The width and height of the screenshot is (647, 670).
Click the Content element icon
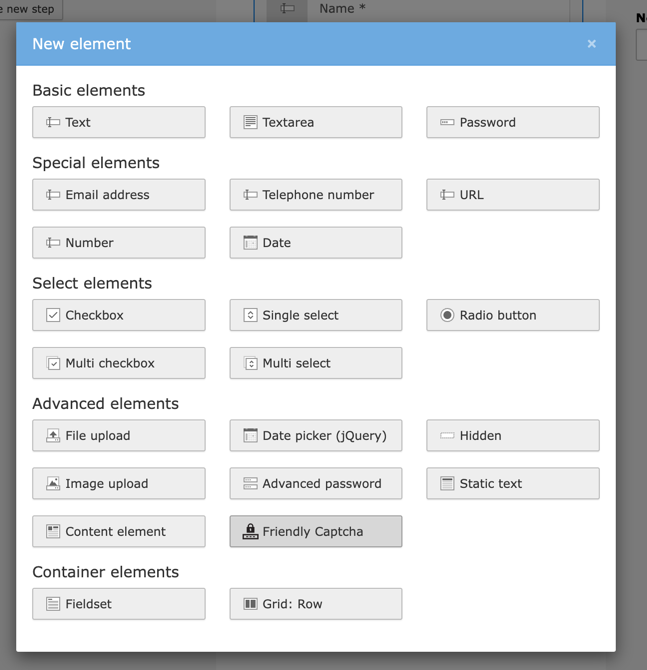(x=53, y=532)
